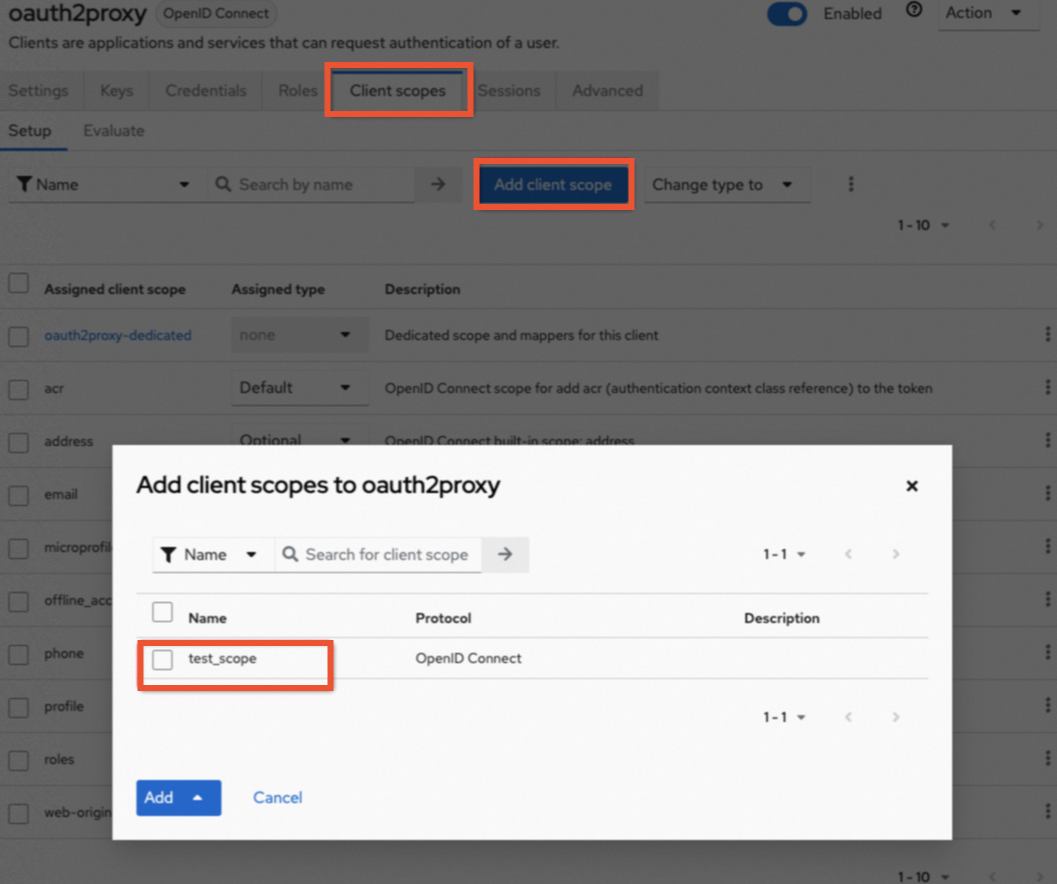Screen dimensions: 1057x884
Task: Go to previous page in dialog bottom pagination
Action: pos(849,717)
